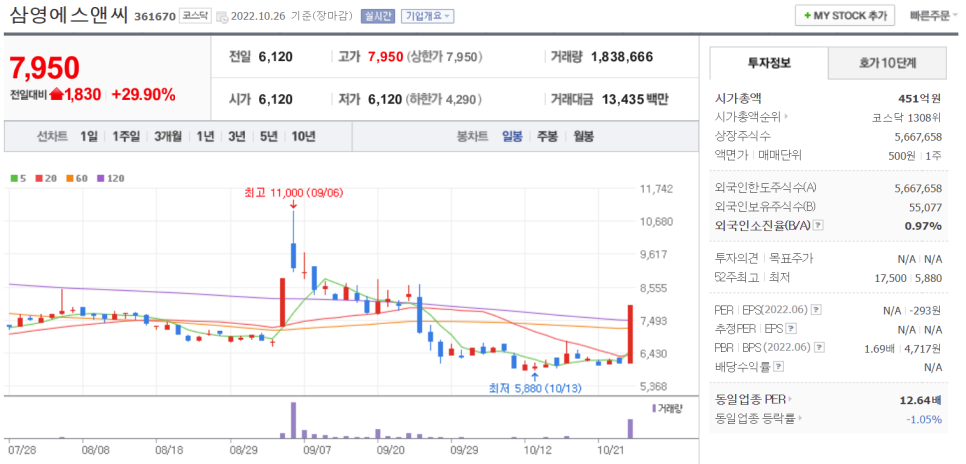
Task: Click the orange 60-day moving average swatch
Action: click(x=70, y=179)
